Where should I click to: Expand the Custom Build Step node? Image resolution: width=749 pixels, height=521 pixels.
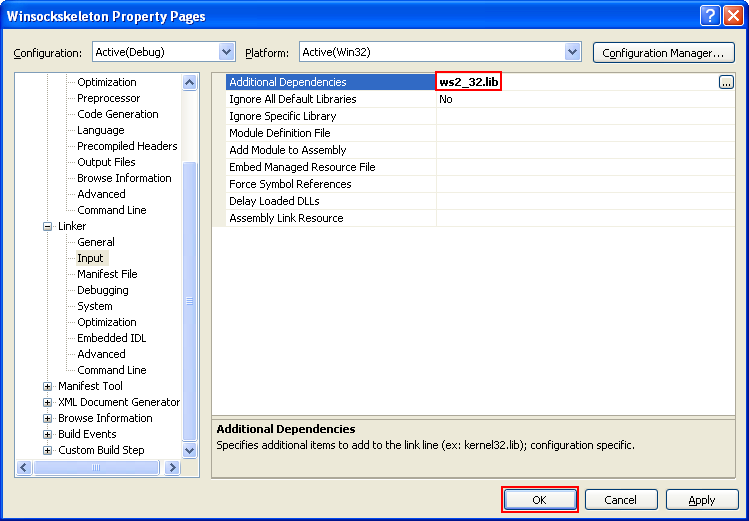47,450
